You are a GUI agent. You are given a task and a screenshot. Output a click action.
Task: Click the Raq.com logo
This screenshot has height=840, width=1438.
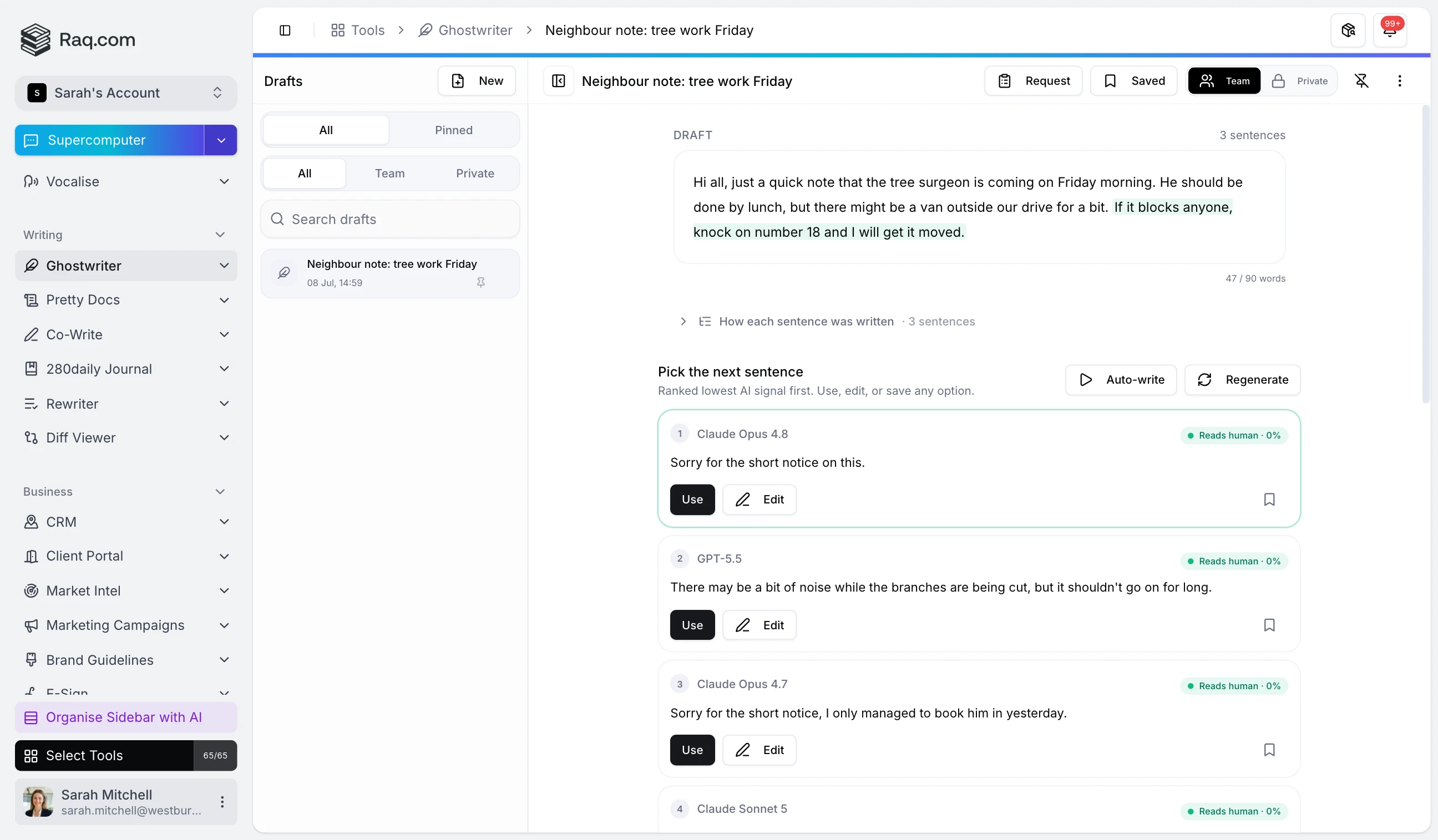click(x=78, y=39)
